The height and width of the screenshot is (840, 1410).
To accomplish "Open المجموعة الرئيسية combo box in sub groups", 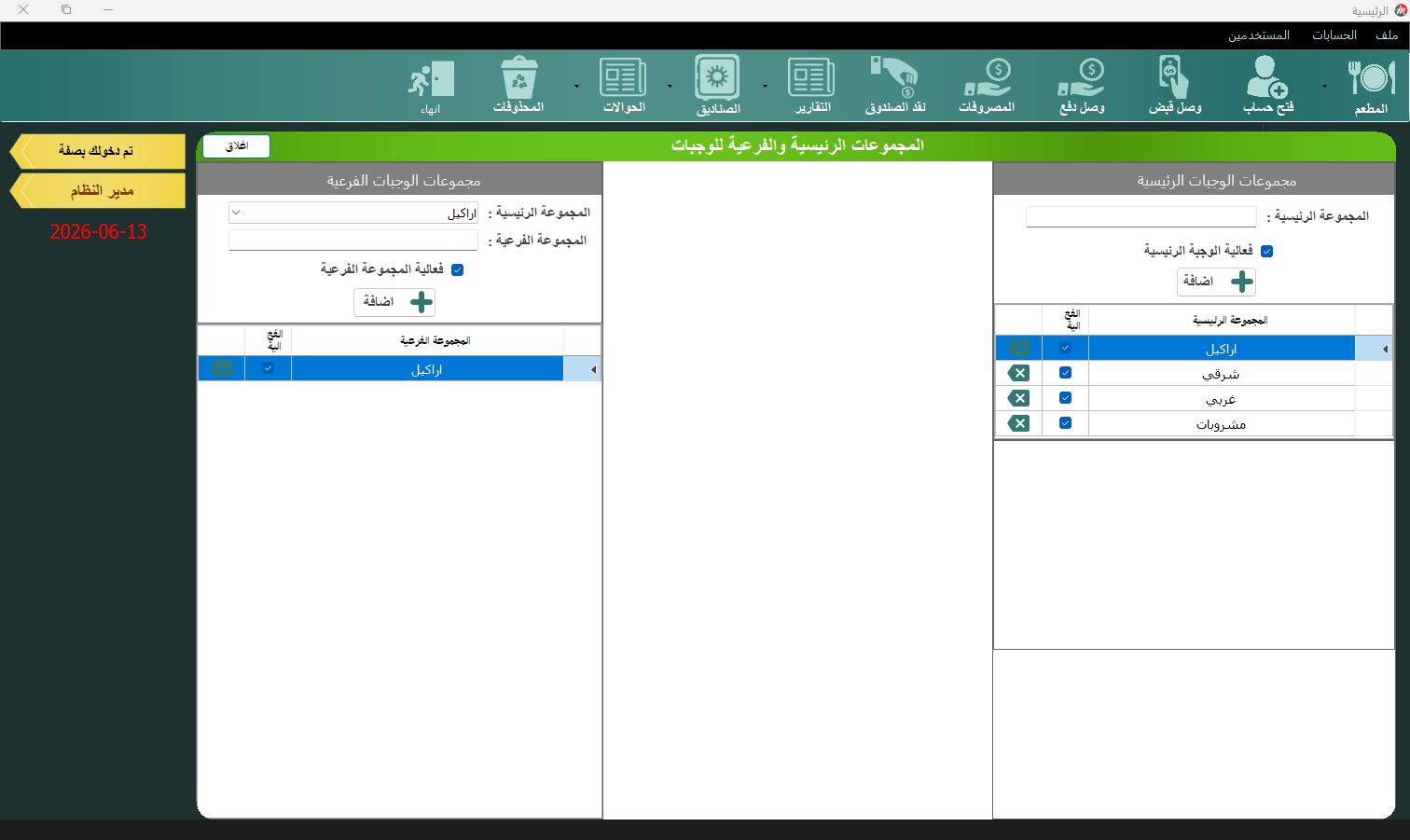I will point(353,213).
